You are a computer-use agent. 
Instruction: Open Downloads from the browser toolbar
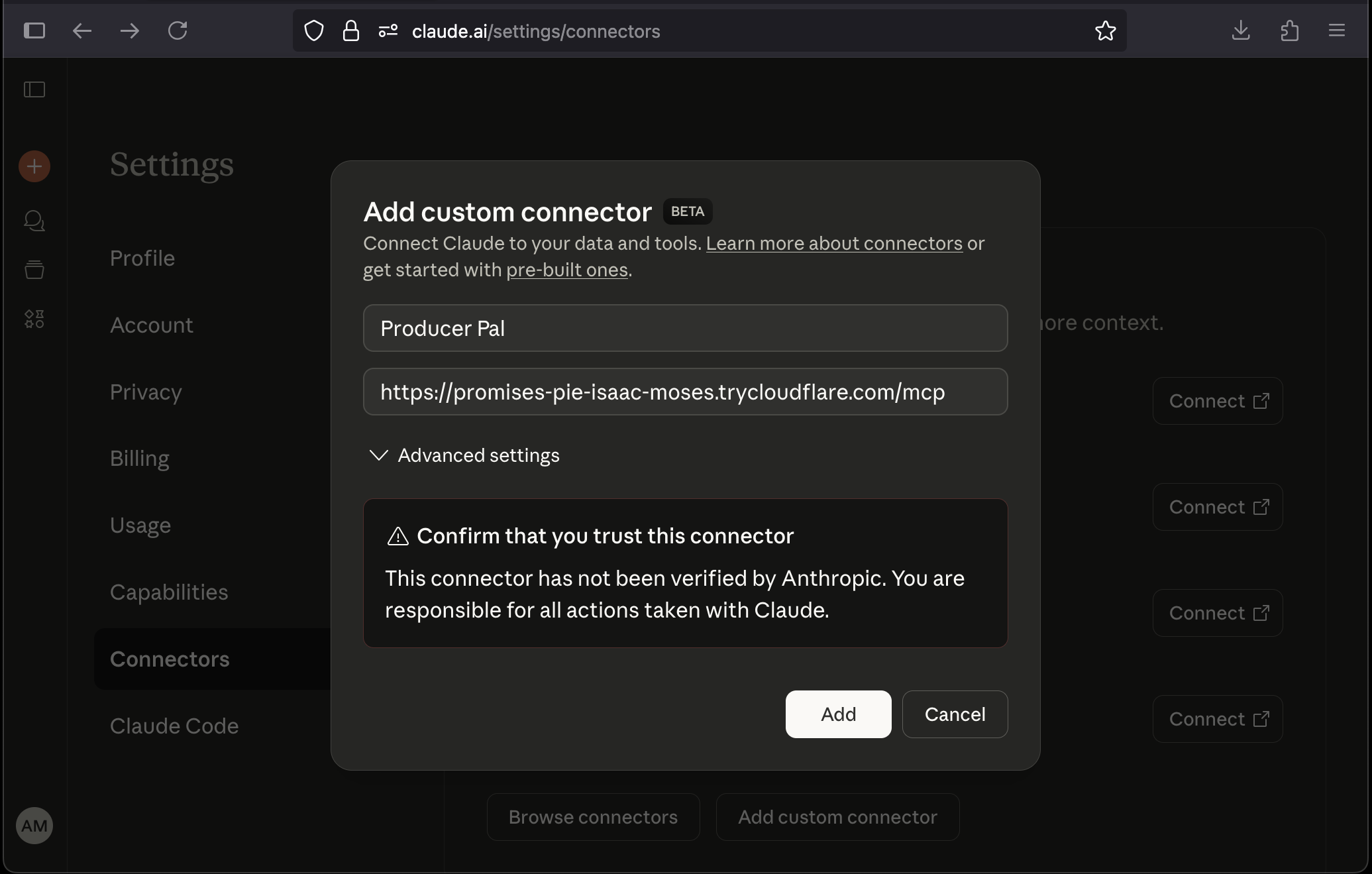pyautogui.click(x=1241, y=30)
